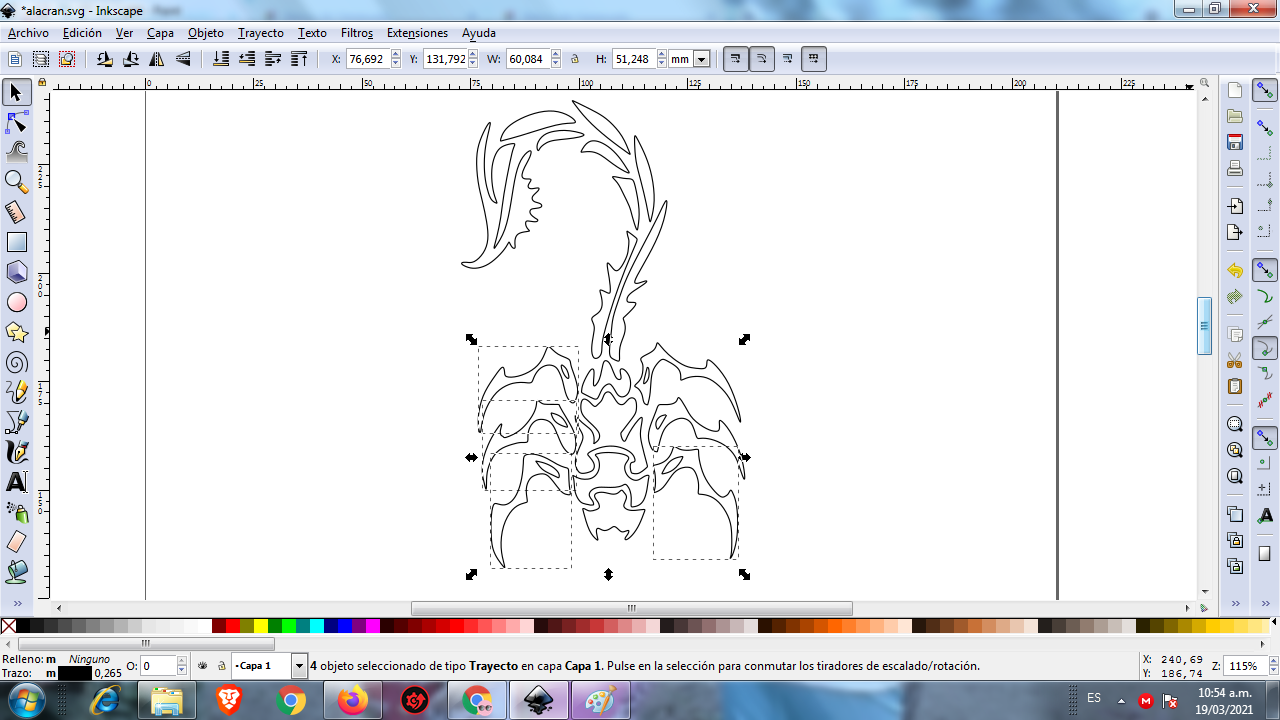1280x720 pixels.
Task: Open the mm units dropdown
Action: pos(701,59)
